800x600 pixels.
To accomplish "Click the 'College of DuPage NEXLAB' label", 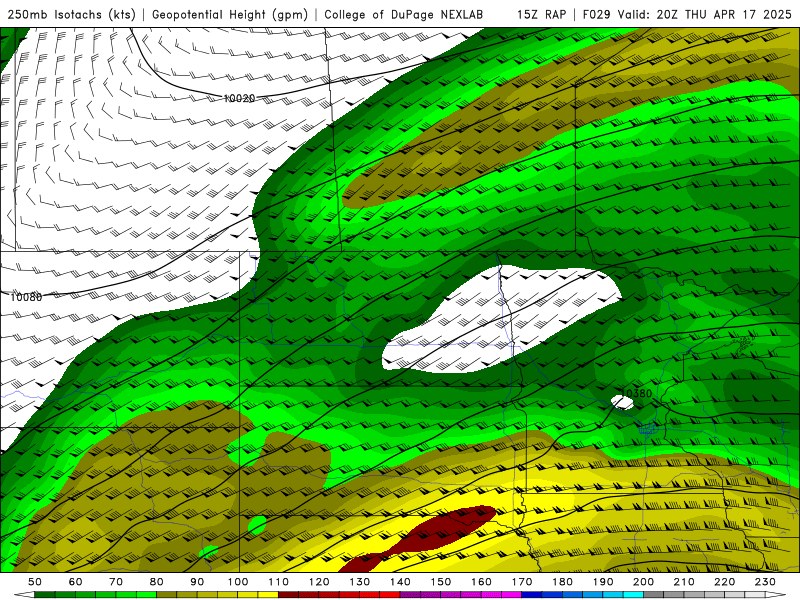I will point(403,14).
